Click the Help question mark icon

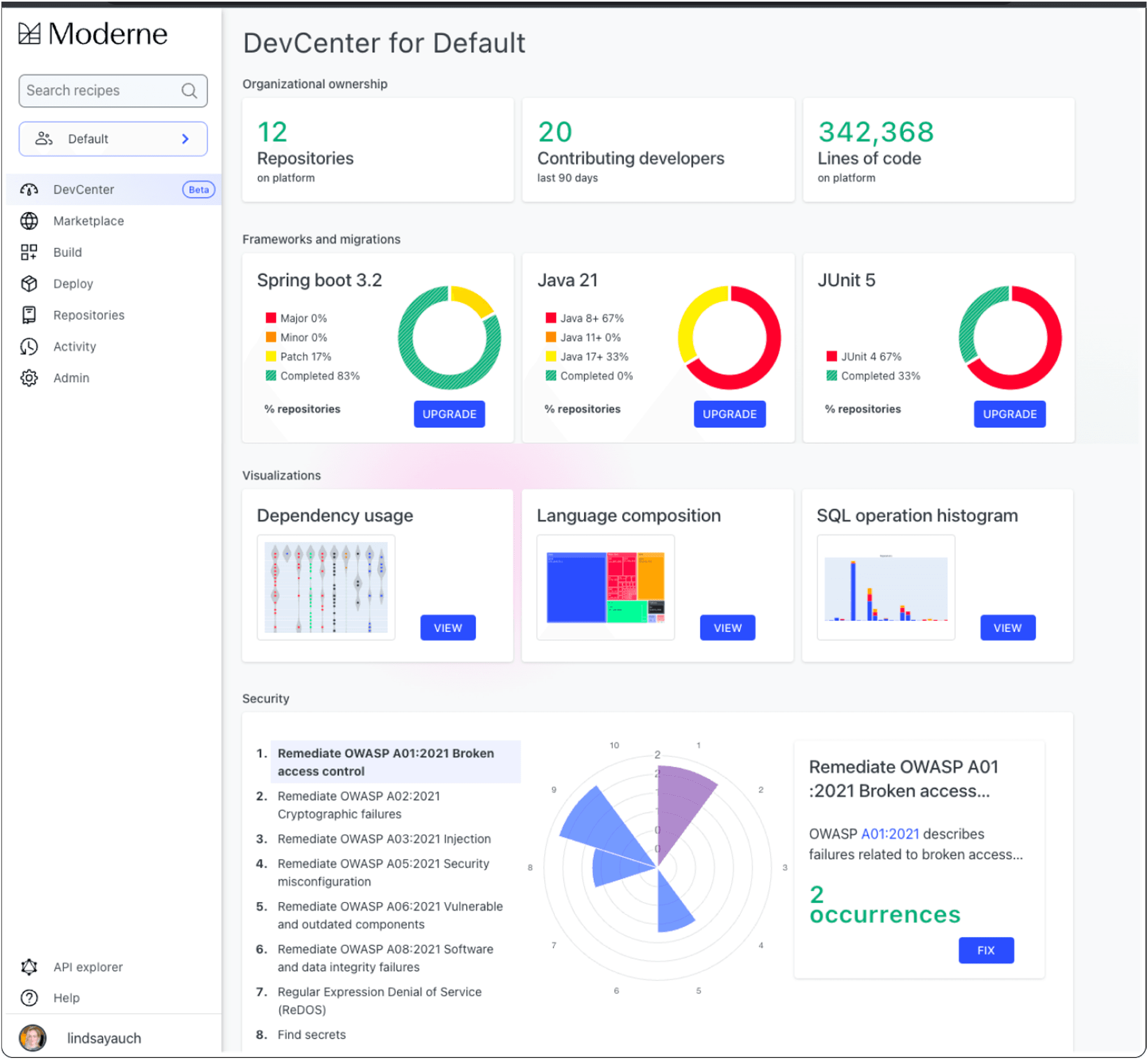point(28,998)
